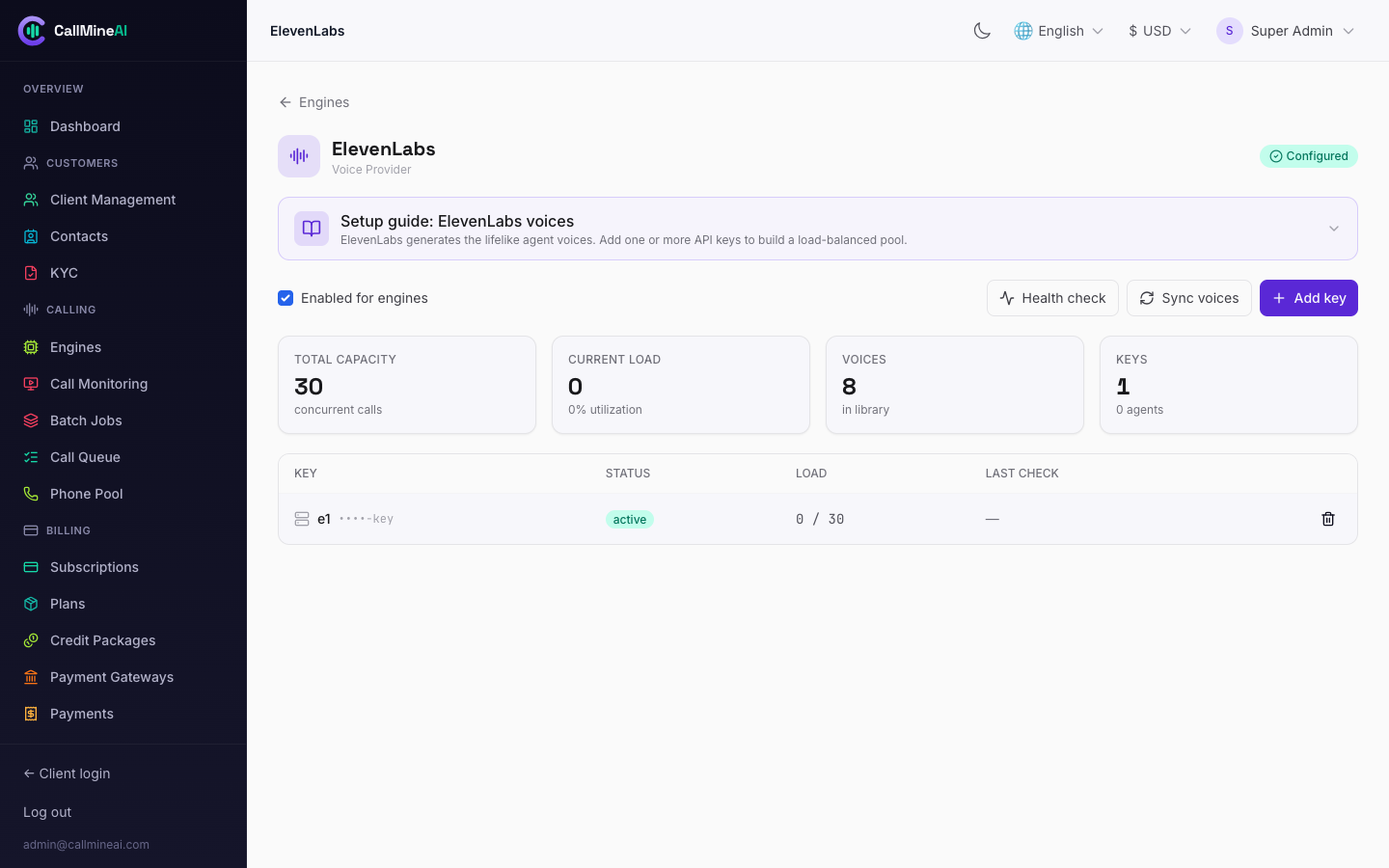Screen dimensions: 1389x868
Task: Switch to Client login
Action: tap(67, 773)
